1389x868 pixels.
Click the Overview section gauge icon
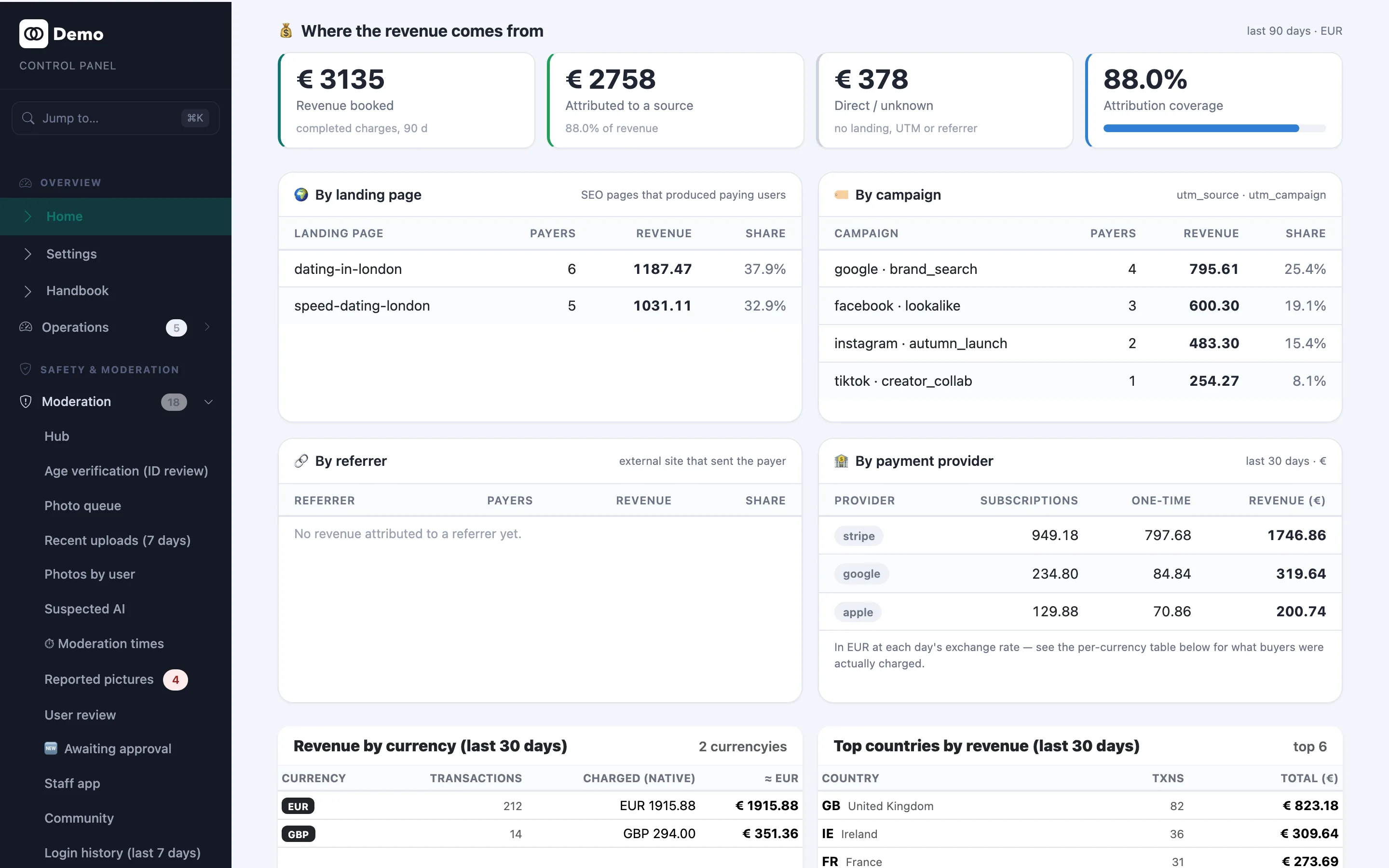[x=25, y=183]
